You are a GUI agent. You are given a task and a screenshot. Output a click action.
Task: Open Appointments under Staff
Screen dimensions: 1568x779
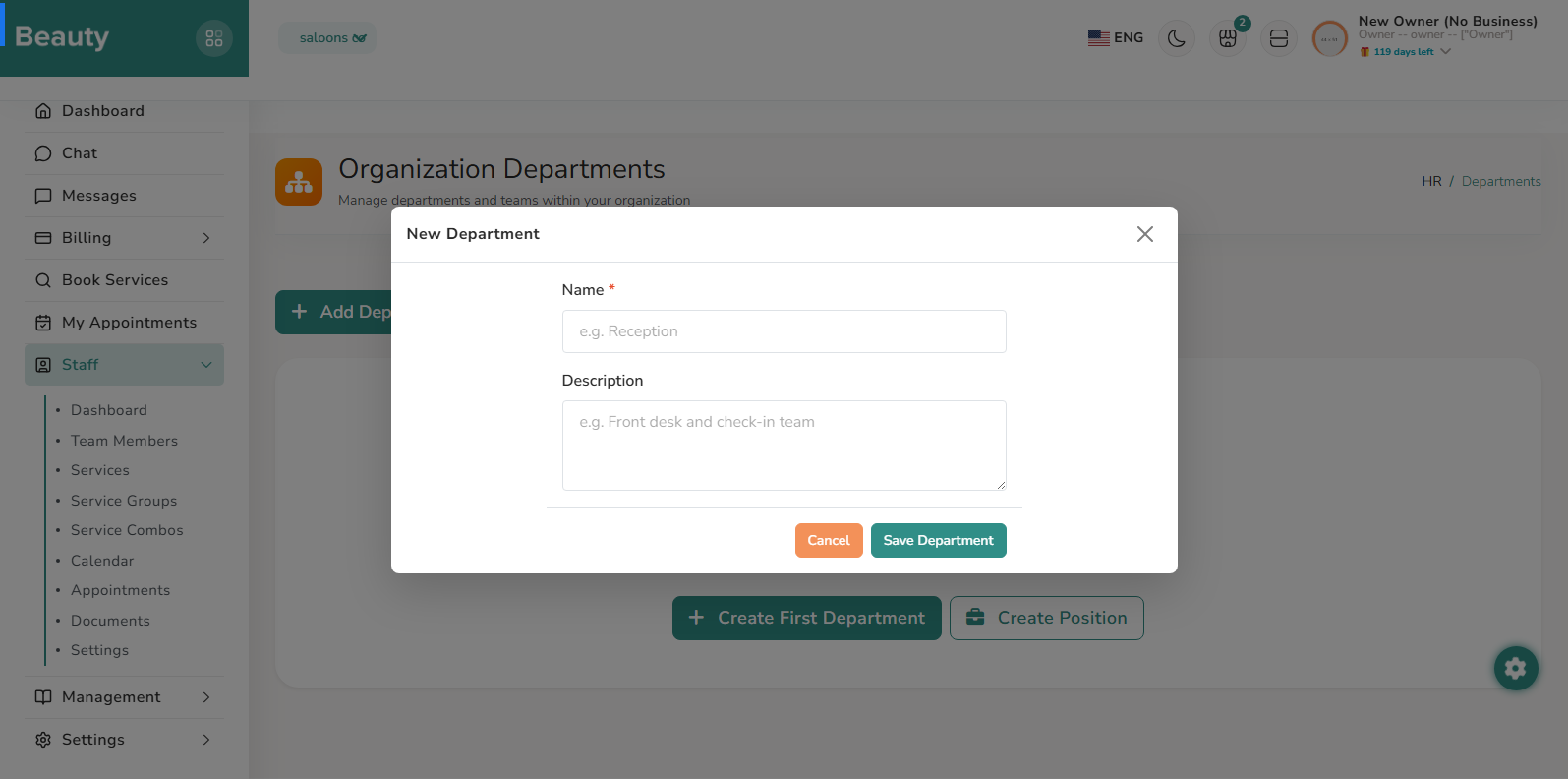(120, 590)
